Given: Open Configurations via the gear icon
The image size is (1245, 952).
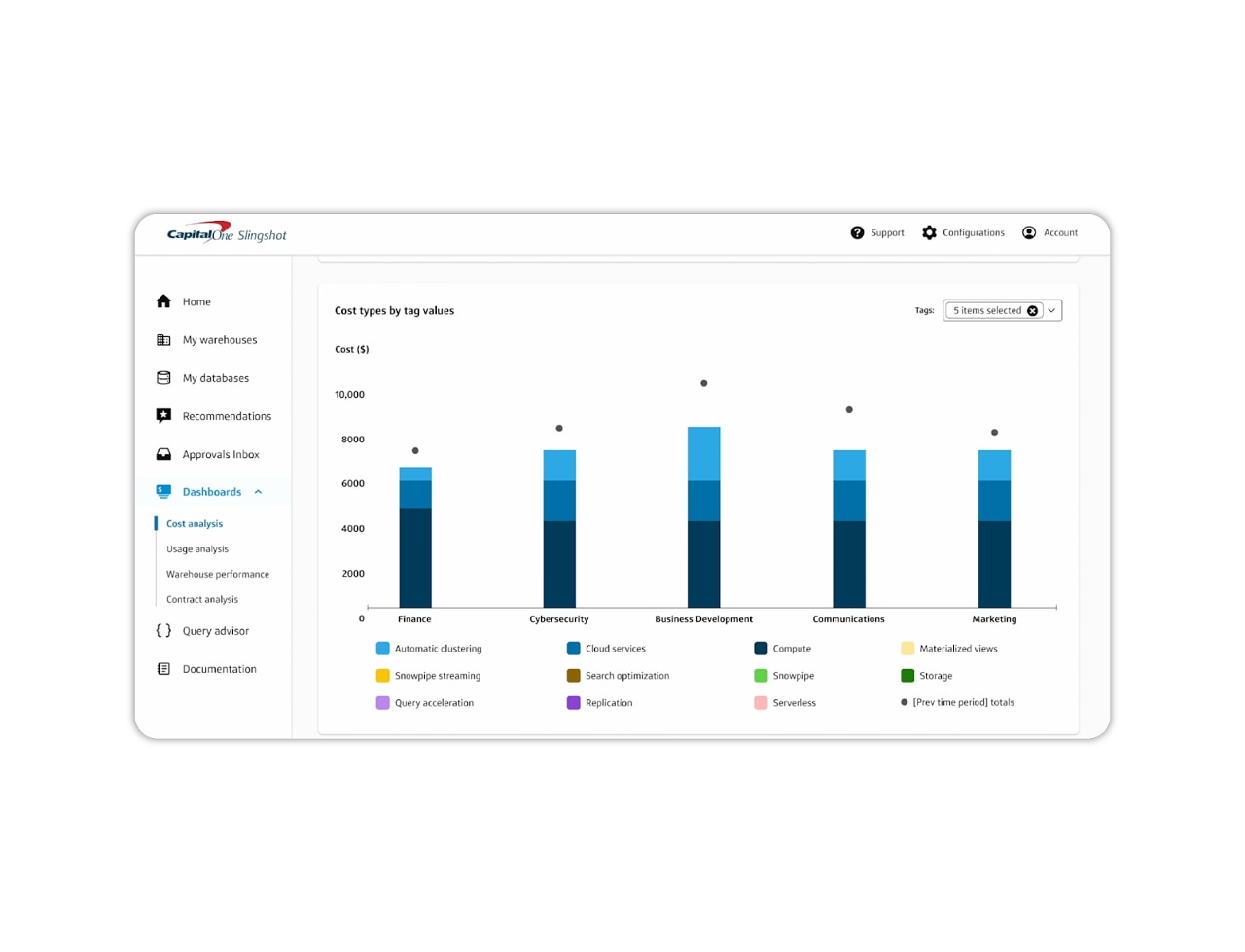Looking at the screenshot, I should (x=930, y=232).
